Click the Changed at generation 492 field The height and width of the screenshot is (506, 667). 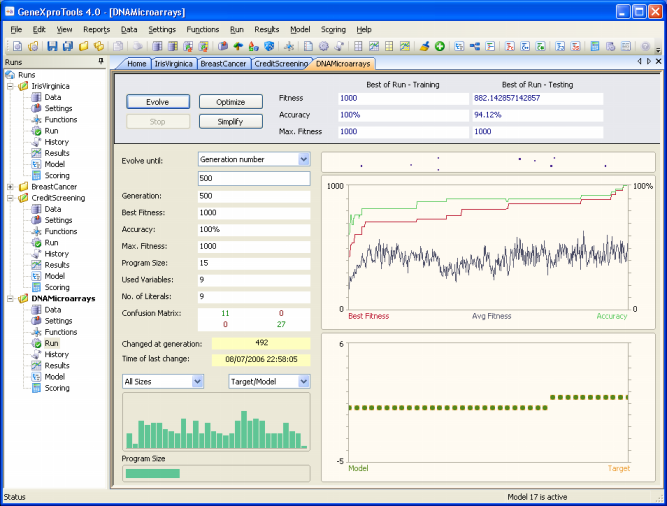click(x=261, y=343)
